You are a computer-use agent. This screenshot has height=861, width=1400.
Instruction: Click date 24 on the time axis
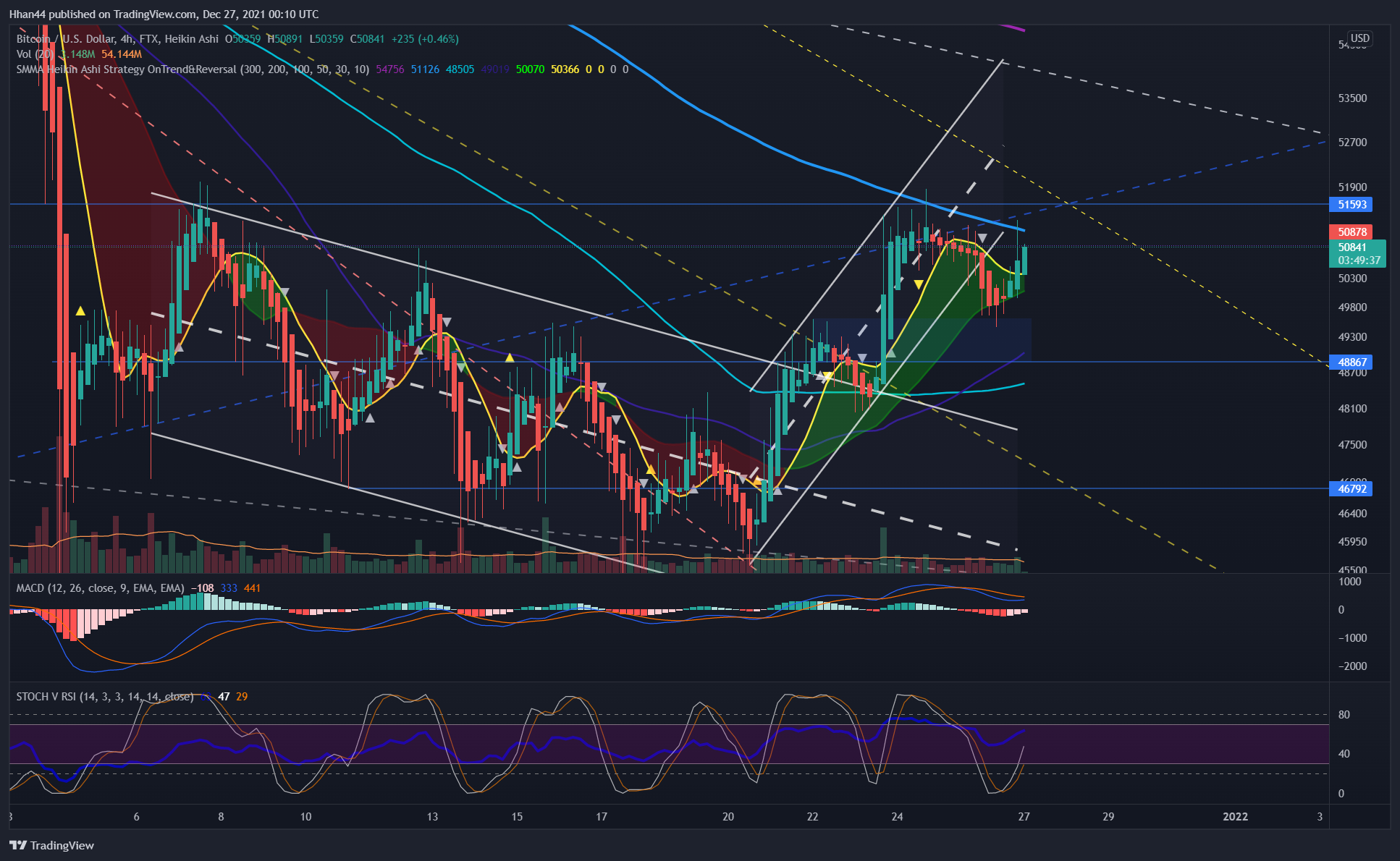[x=898, y=817]
